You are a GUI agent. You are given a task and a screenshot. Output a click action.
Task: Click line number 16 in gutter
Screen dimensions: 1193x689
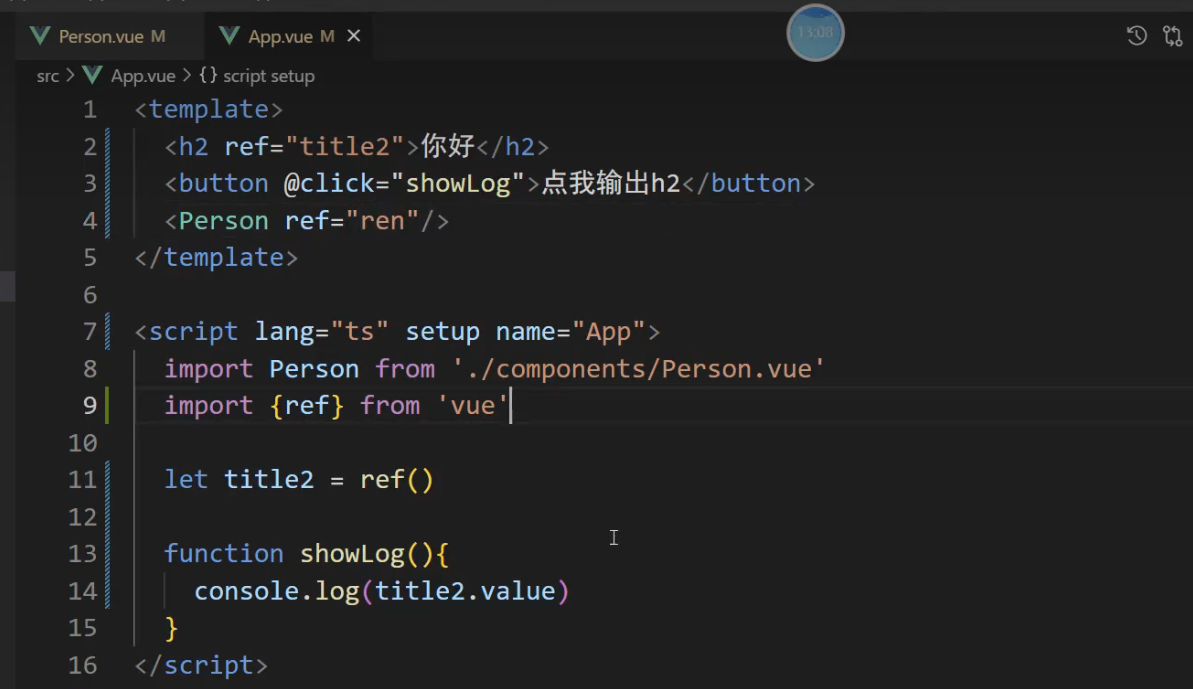(83, 665)
